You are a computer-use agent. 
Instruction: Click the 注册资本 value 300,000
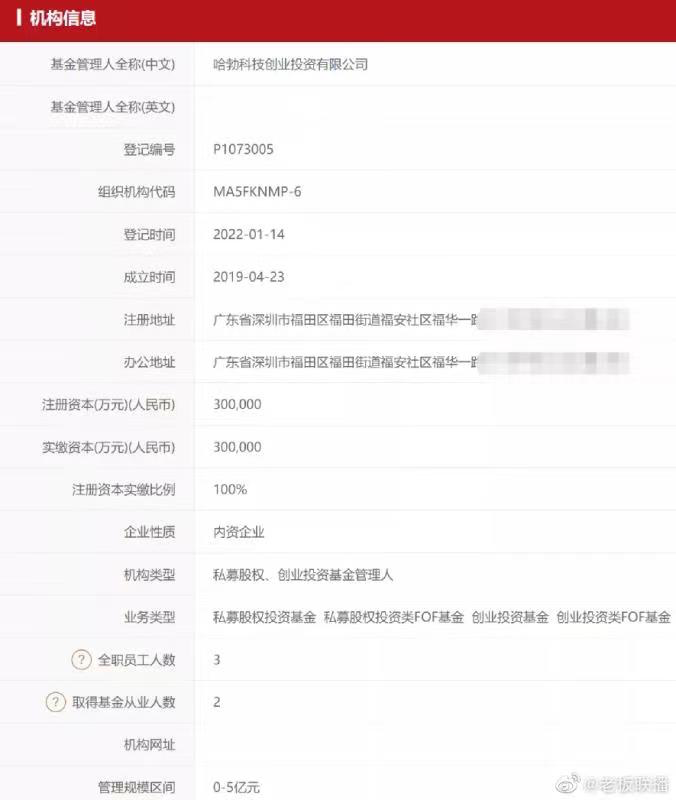237,405
